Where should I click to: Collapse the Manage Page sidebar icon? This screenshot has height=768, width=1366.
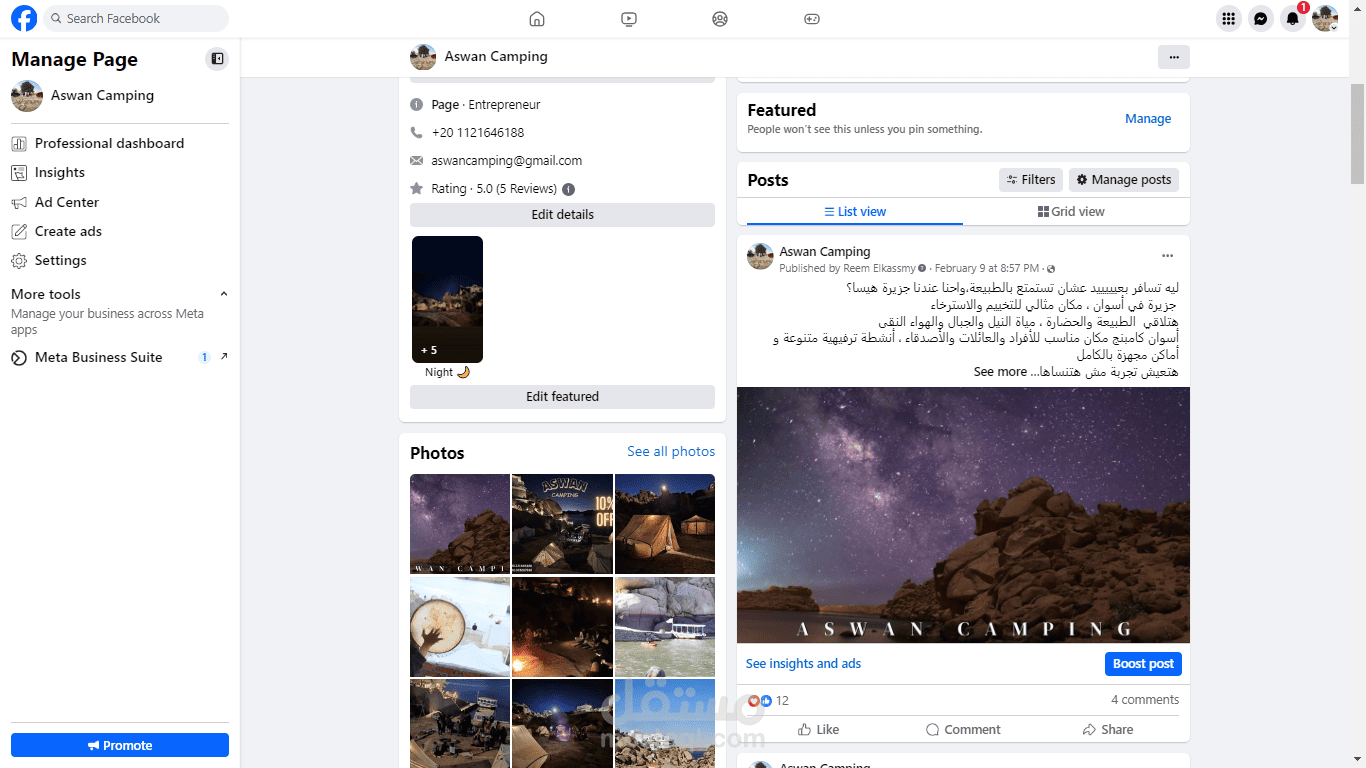[x=217, y=59]
